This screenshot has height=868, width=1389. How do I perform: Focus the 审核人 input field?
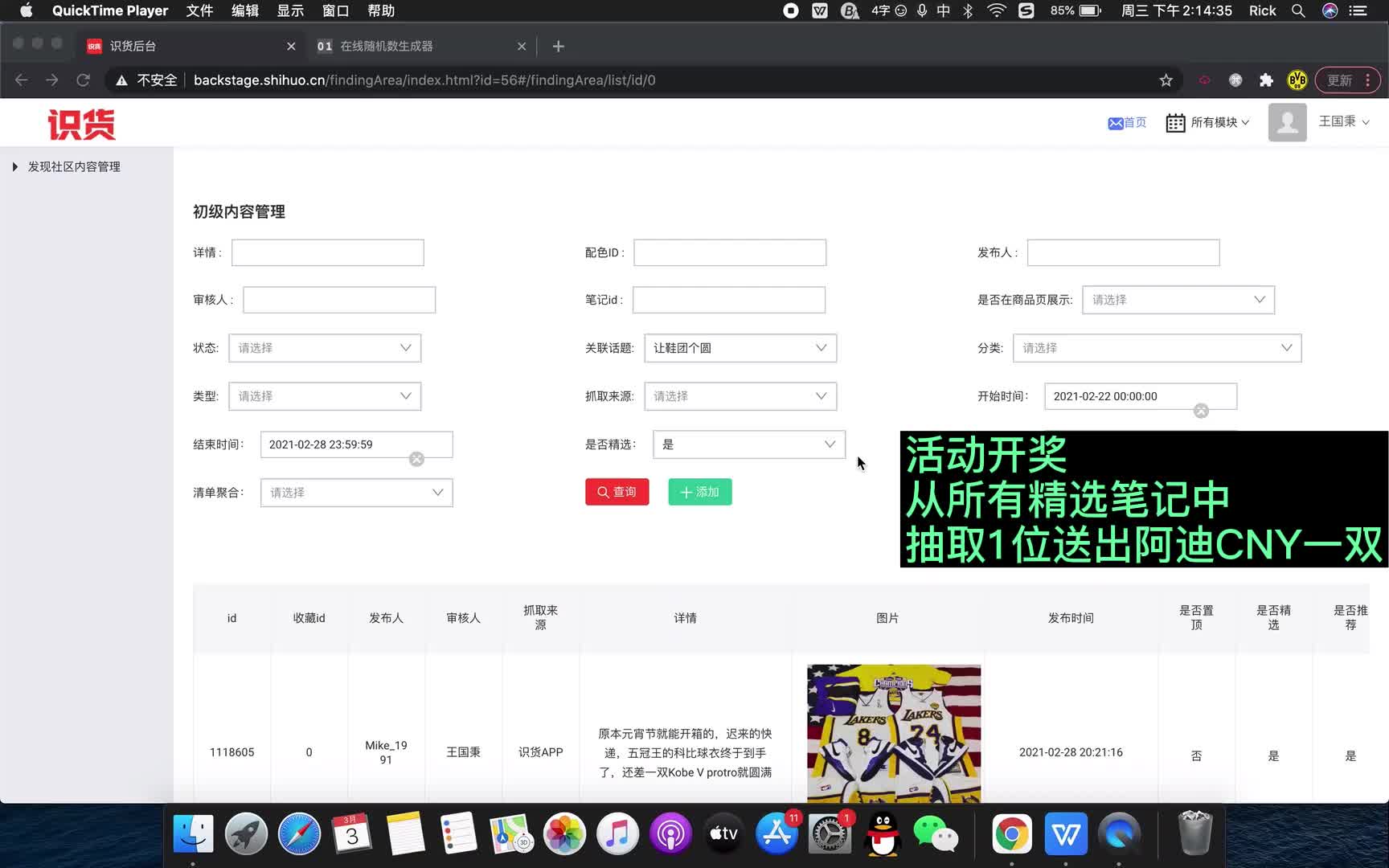coord(339,300)
